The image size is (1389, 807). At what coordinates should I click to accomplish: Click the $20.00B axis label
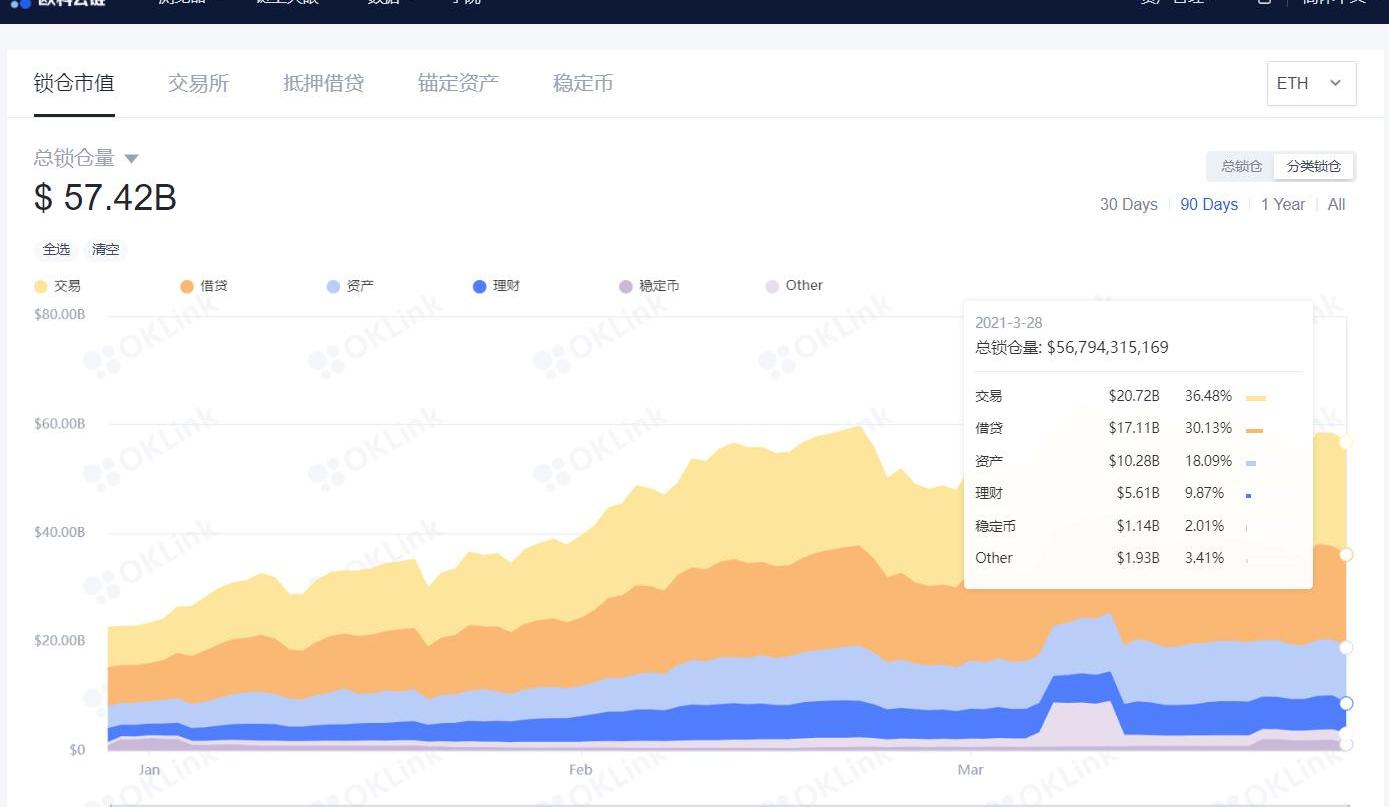(60, 641)
